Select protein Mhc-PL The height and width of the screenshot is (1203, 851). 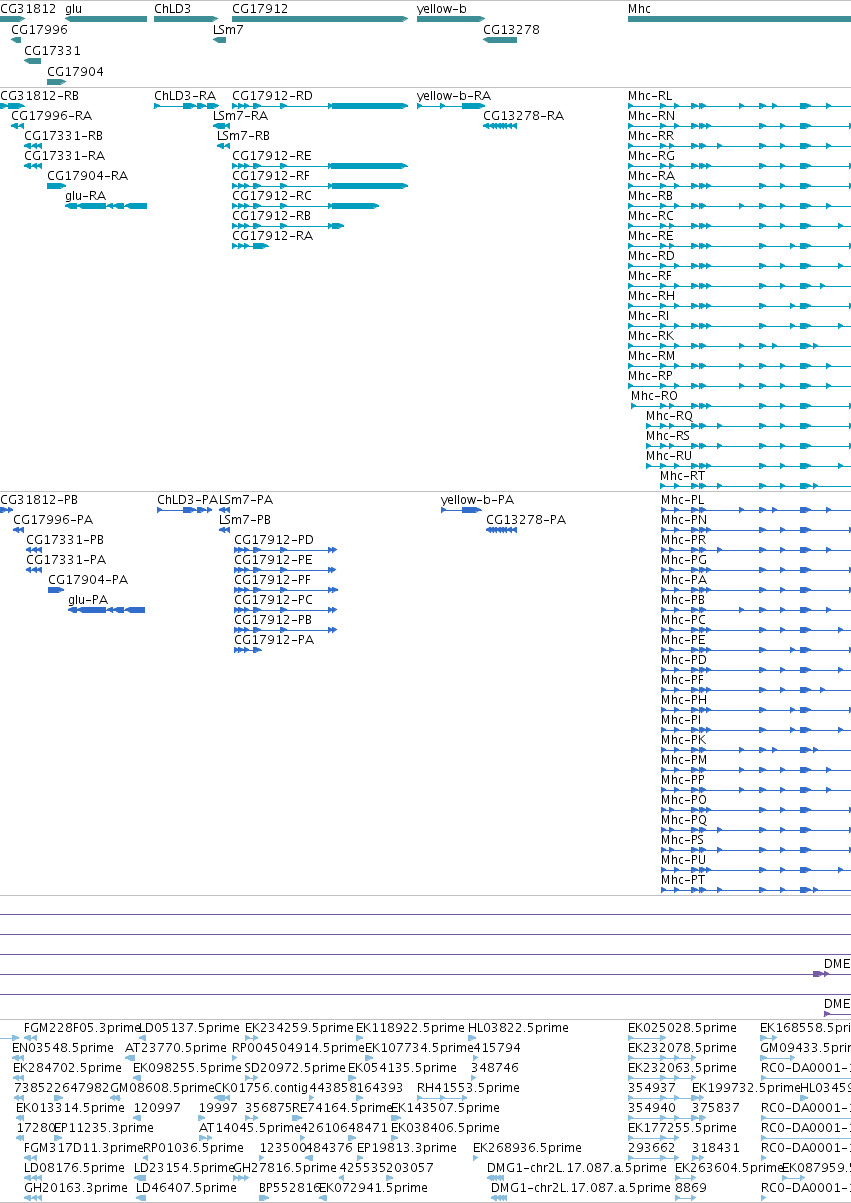click(683, 500)
